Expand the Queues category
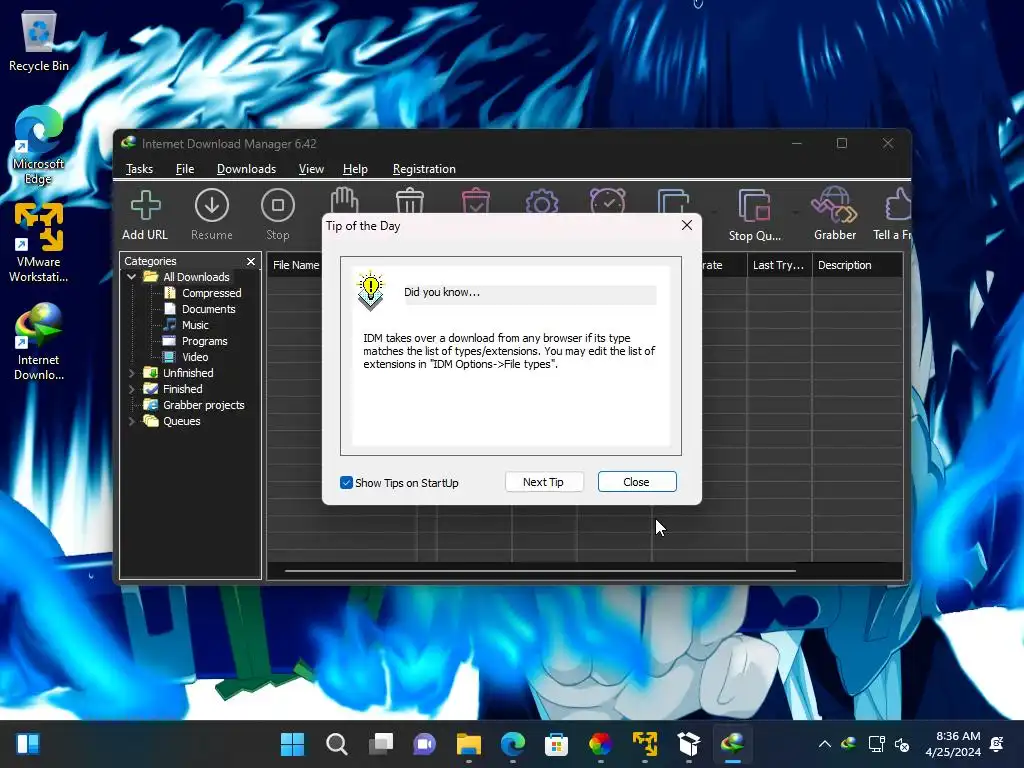The height and width of the screenshot is (768, 1024). [x=131, y=421]
